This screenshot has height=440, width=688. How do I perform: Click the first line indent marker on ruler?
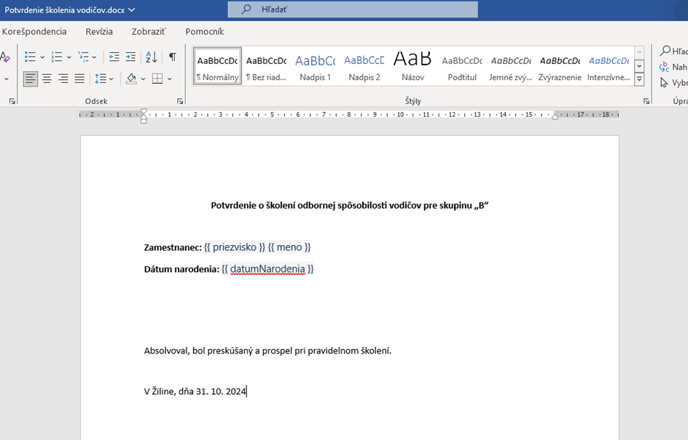143,112
